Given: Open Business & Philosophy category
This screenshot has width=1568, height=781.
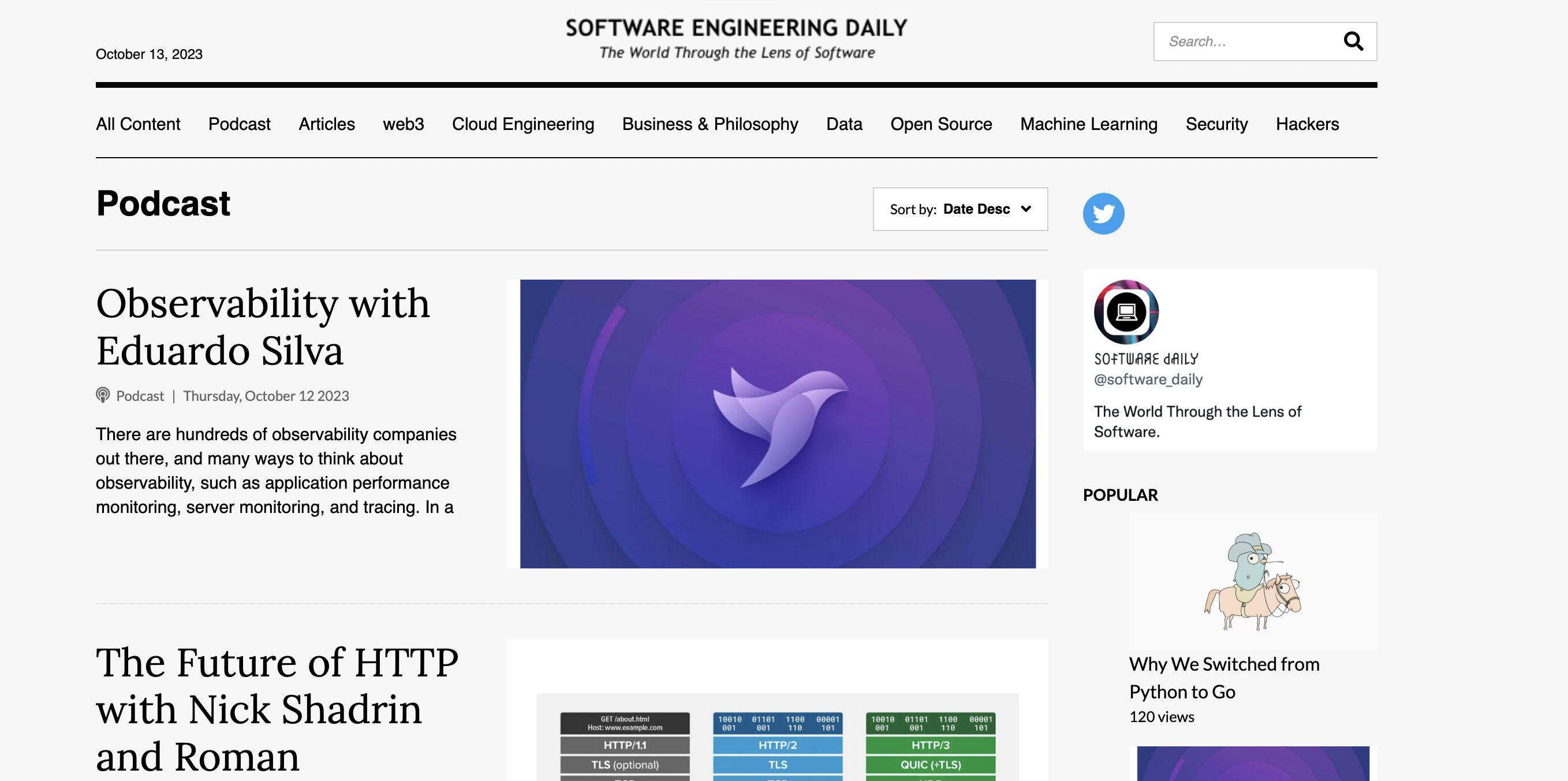Looking at the screenshot, I should 710,124.
